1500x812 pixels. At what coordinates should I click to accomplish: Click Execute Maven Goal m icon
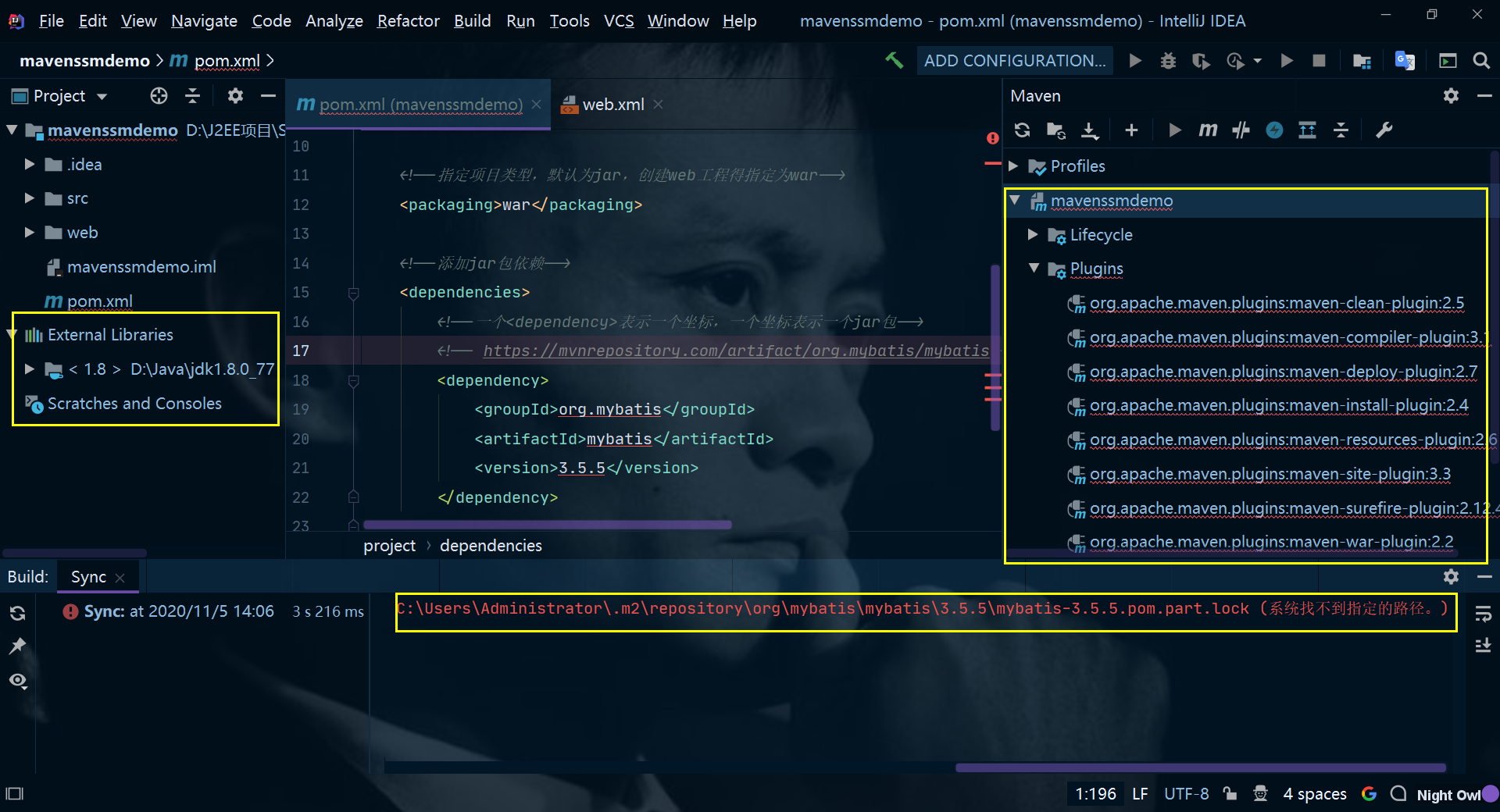point(1208,130)
